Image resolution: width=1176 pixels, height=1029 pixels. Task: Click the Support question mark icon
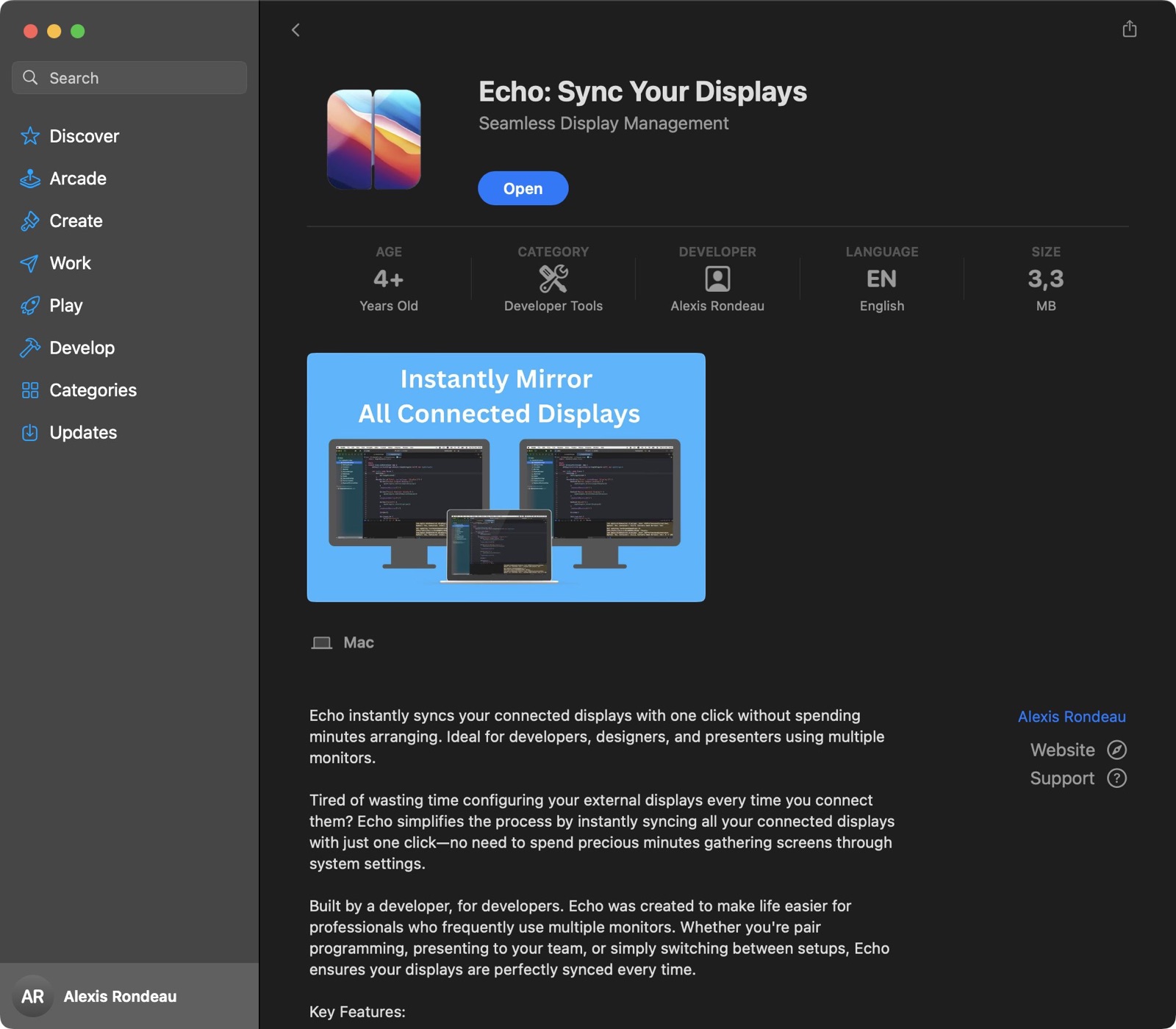(x=1116, y=778)
